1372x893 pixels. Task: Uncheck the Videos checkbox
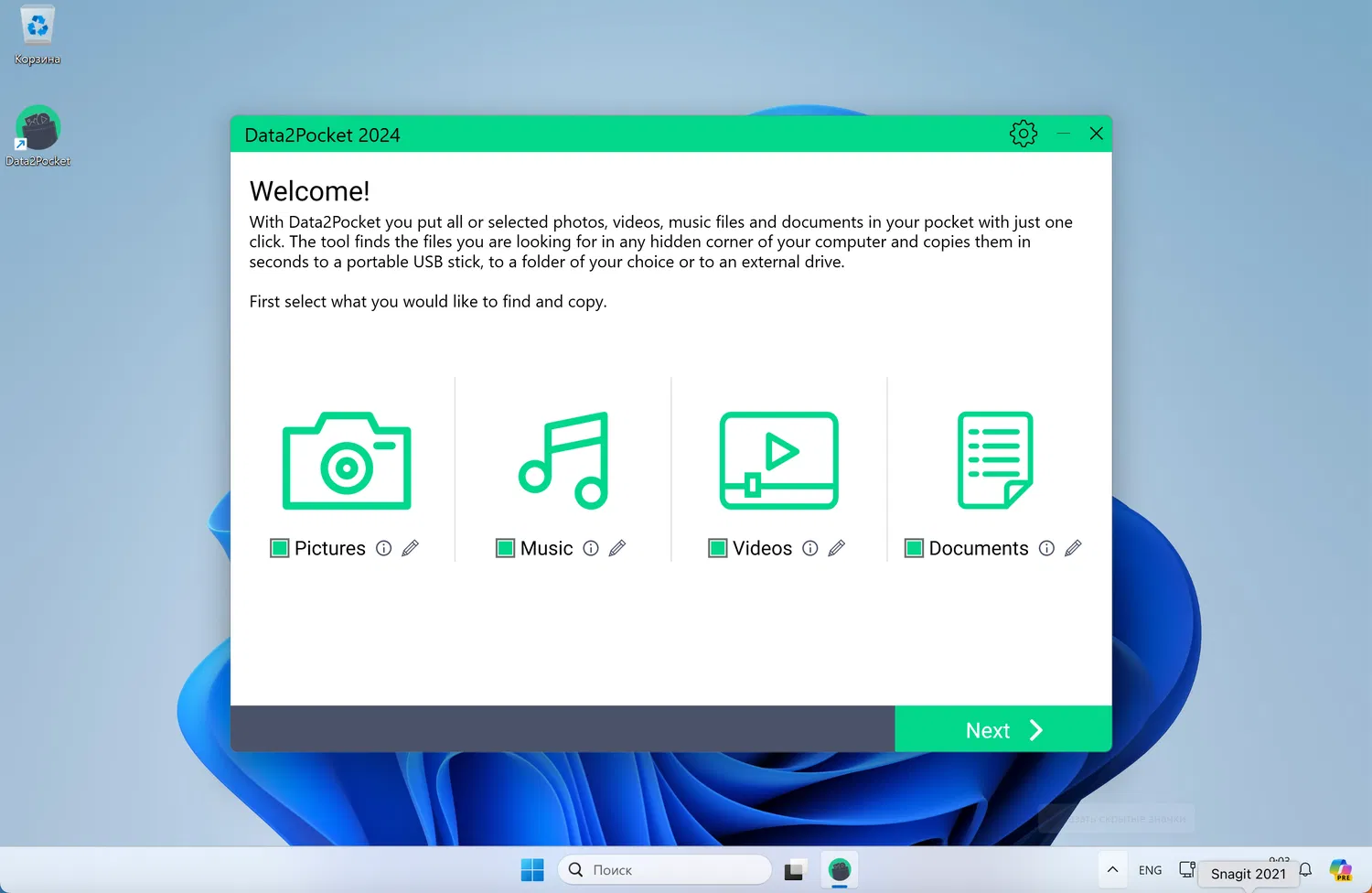[718, 548]
